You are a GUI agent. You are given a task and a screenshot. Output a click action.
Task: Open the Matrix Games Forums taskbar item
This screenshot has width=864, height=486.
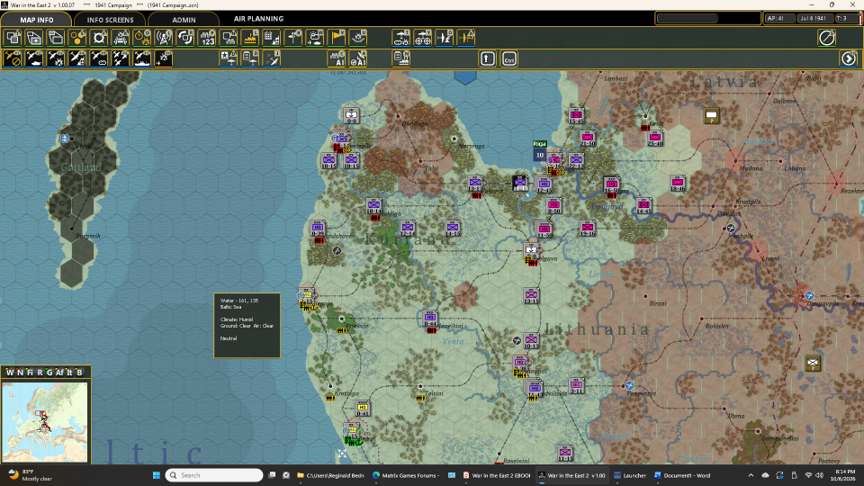tap(405, 475)
